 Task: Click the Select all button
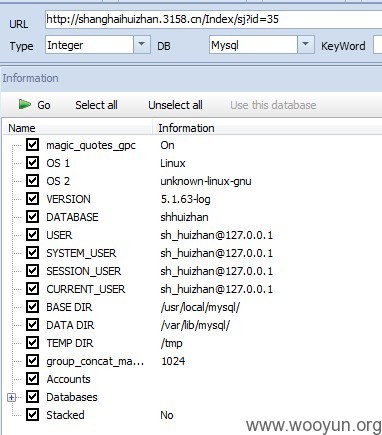tap(96, 105)
